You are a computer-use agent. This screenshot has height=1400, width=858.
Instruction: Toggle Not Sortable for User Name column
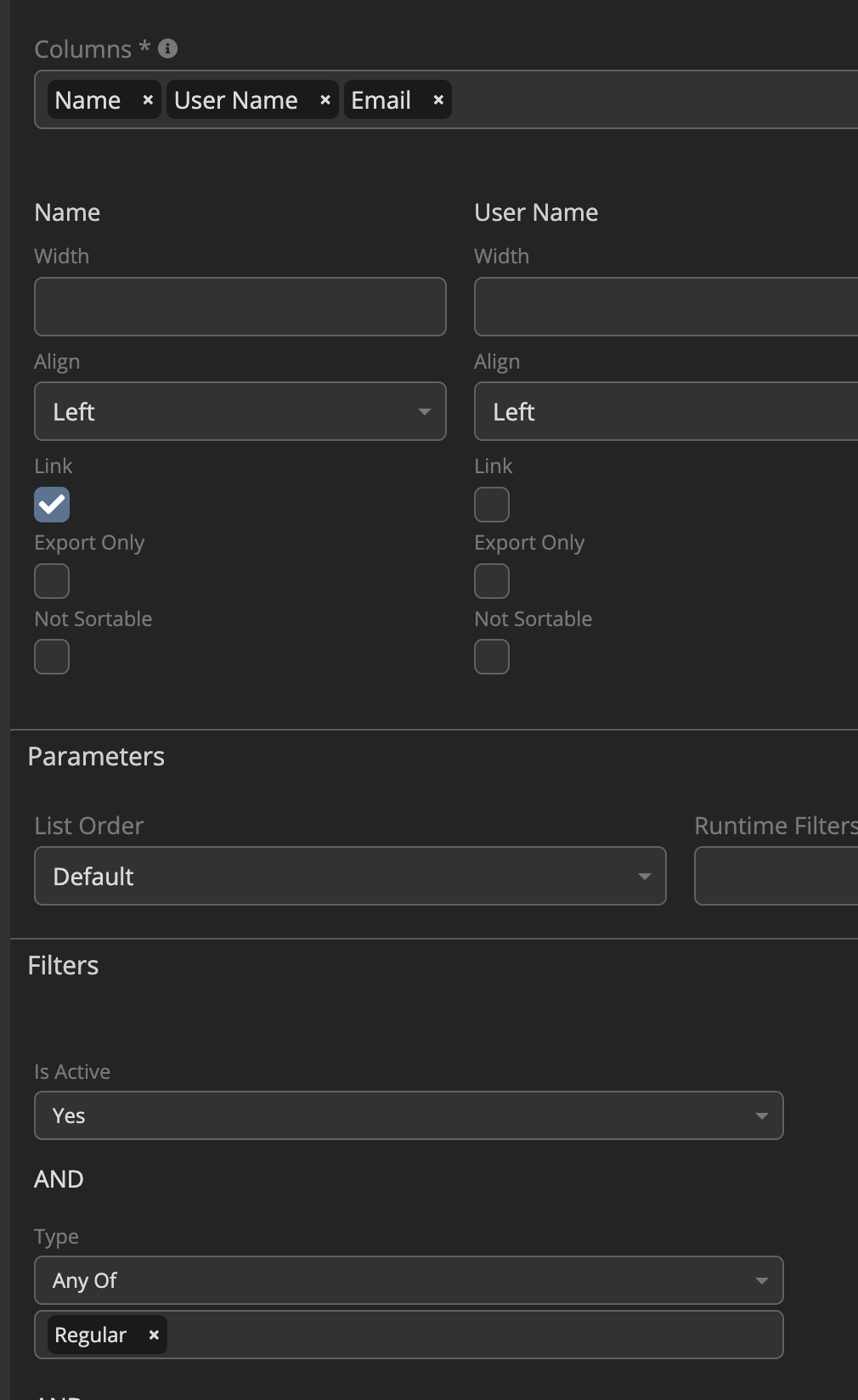[492, 657]
